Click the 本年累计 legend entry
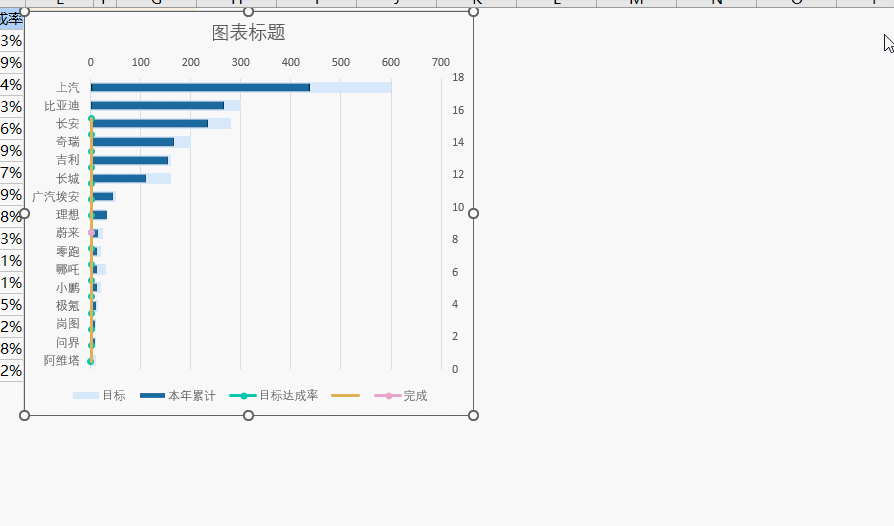Image resolution: width=894 pixels, height=526 pixels. 178,395
